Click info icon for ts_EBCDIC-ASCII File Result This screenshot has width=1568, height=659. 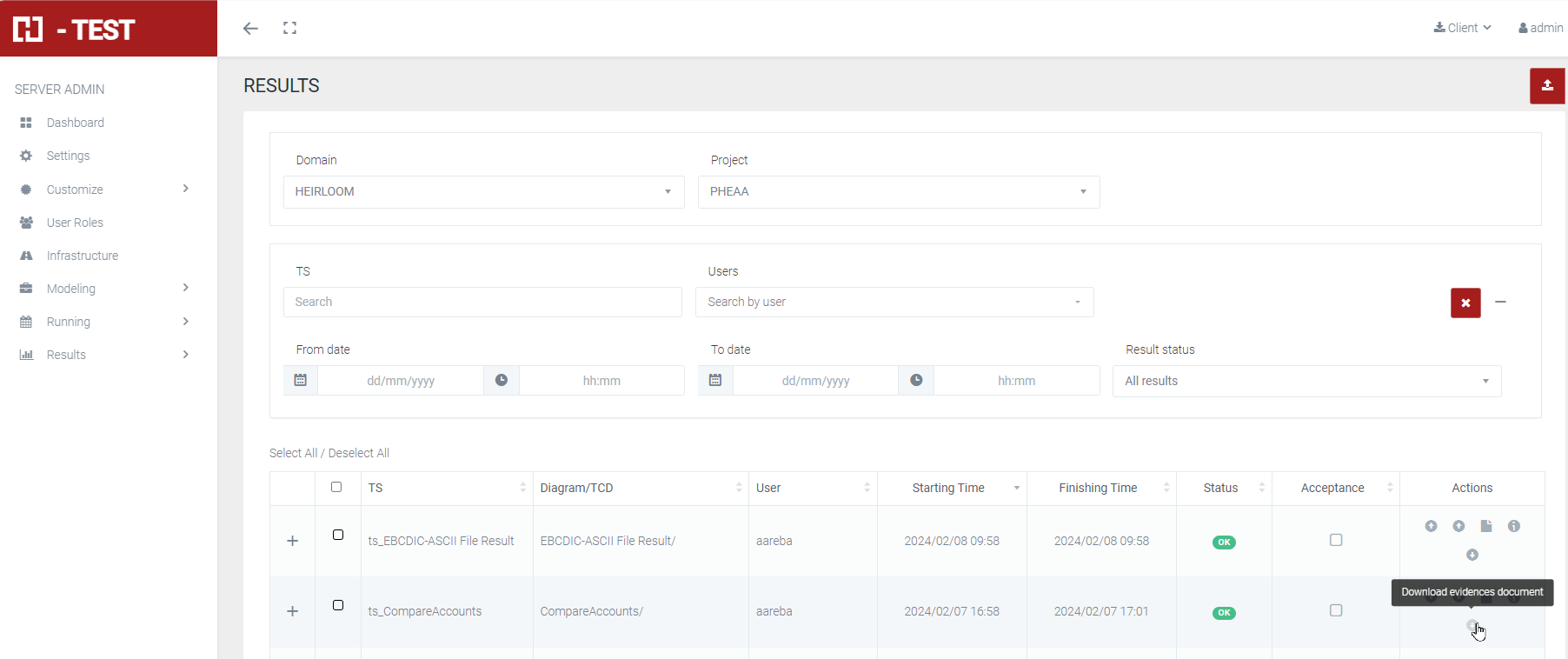pos(1513,526)
